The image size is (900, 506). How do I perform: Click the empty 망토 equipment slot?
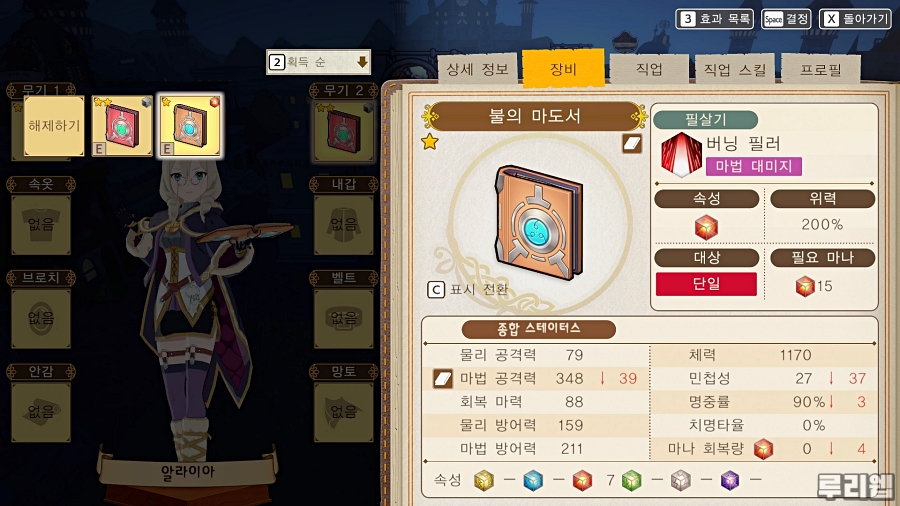click(343, 412)
